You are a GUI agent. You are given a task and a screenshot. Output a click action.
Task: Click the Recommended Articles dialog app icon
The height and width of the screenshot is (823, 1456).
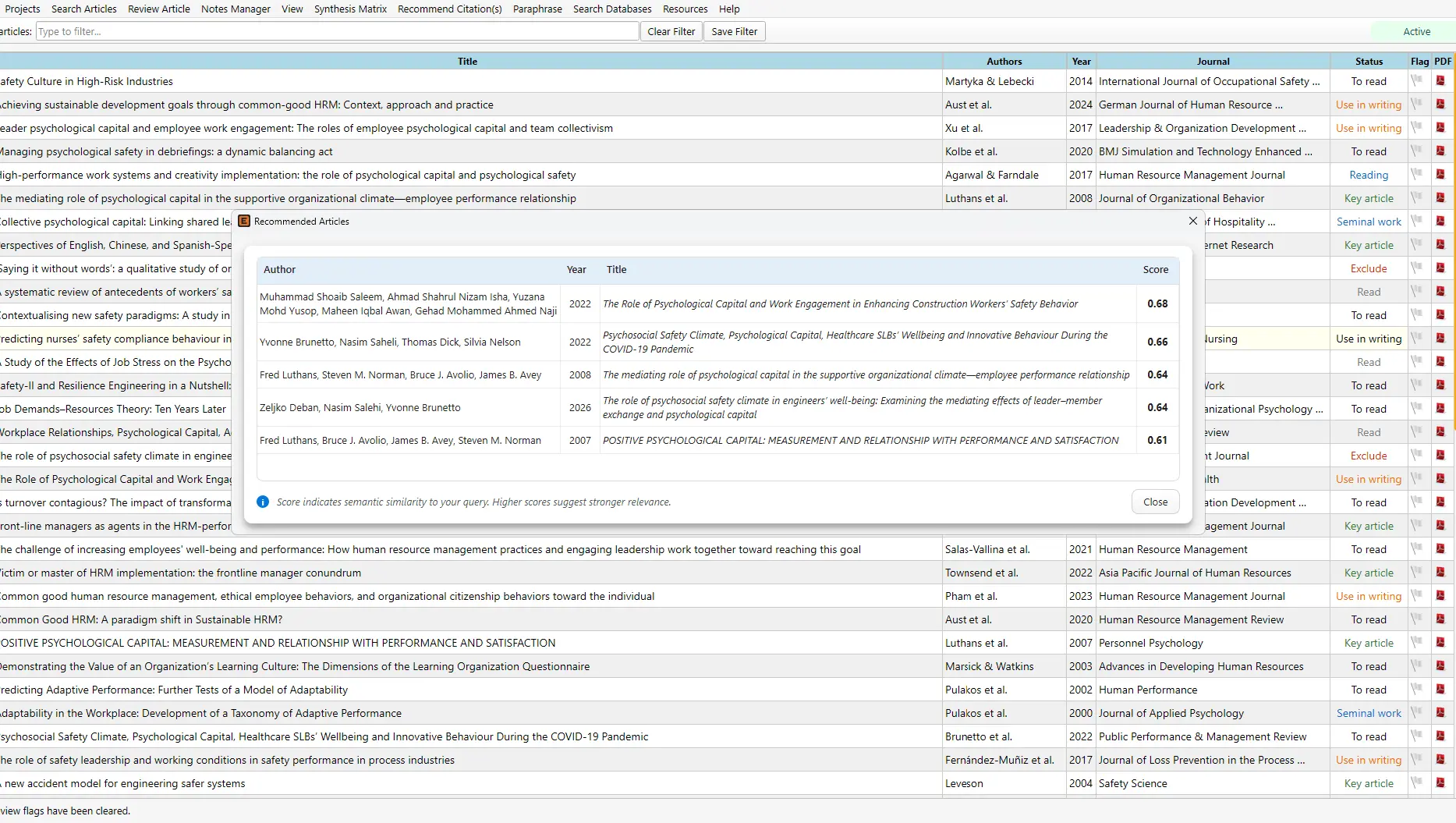(244, 221)
